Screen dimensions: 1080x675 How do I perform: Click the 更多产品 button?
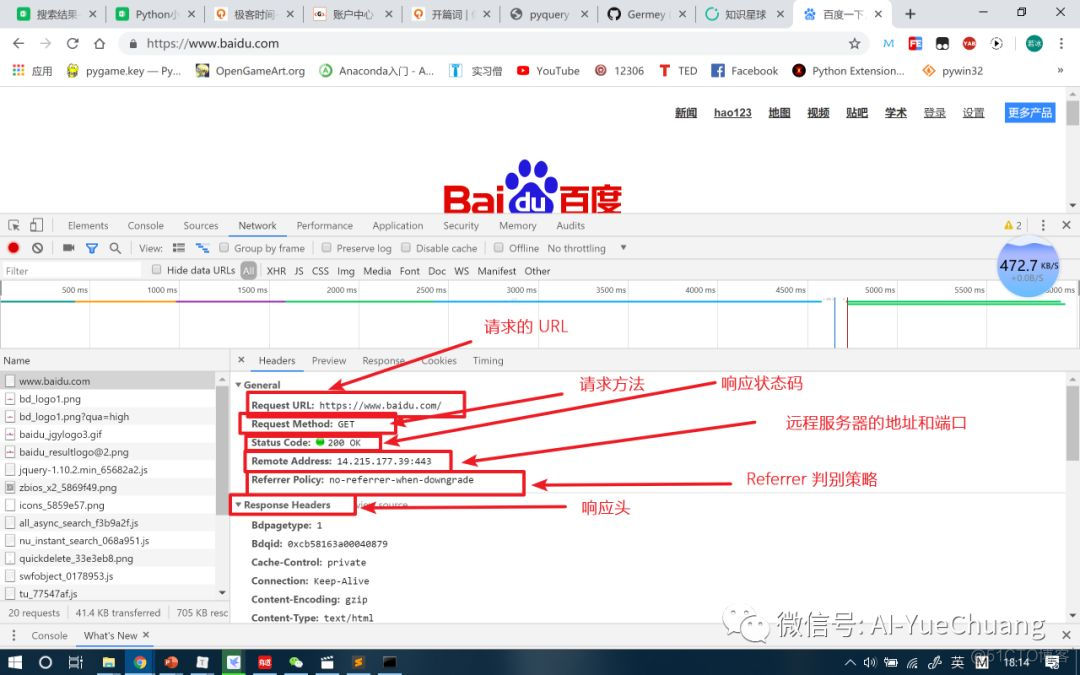point(1030,112)
